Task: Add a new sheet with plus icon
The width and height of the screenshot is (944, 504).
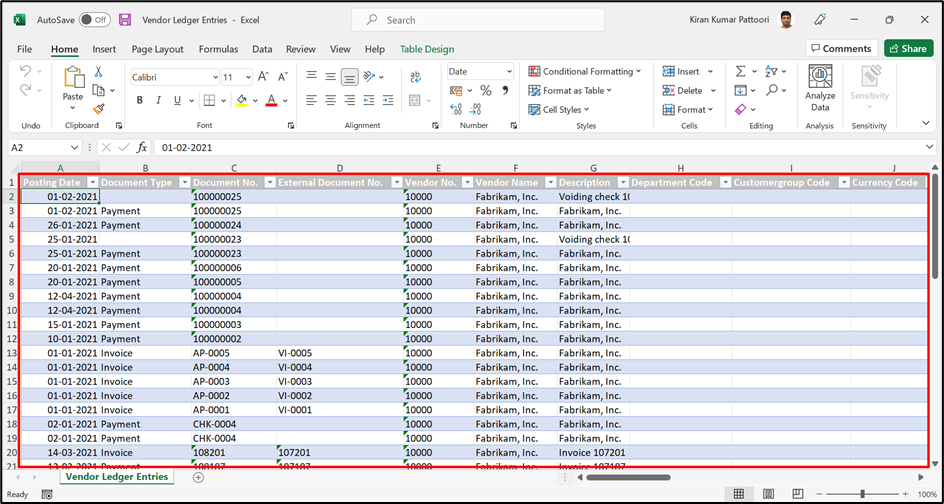Action: click(198, 478)
